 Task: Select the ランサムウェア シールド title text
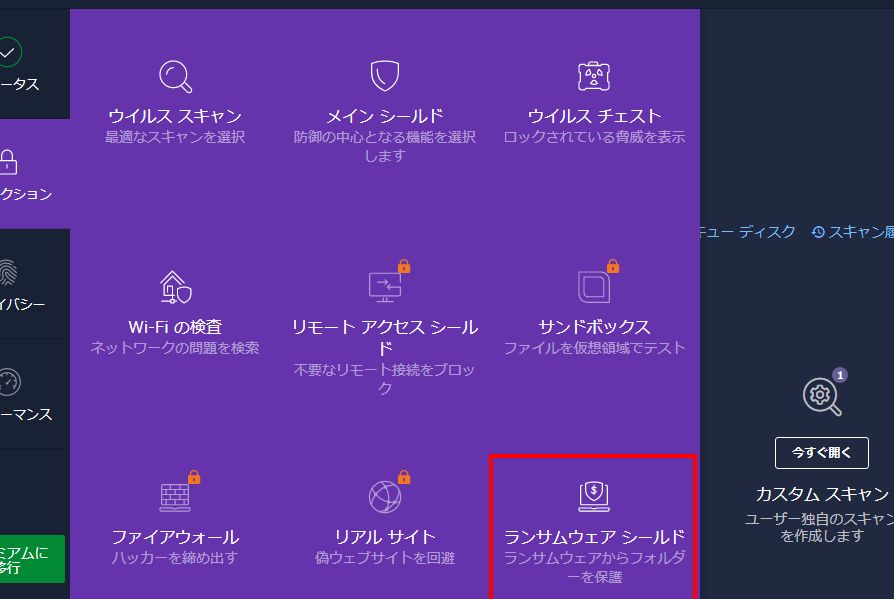tap(594, 537)
